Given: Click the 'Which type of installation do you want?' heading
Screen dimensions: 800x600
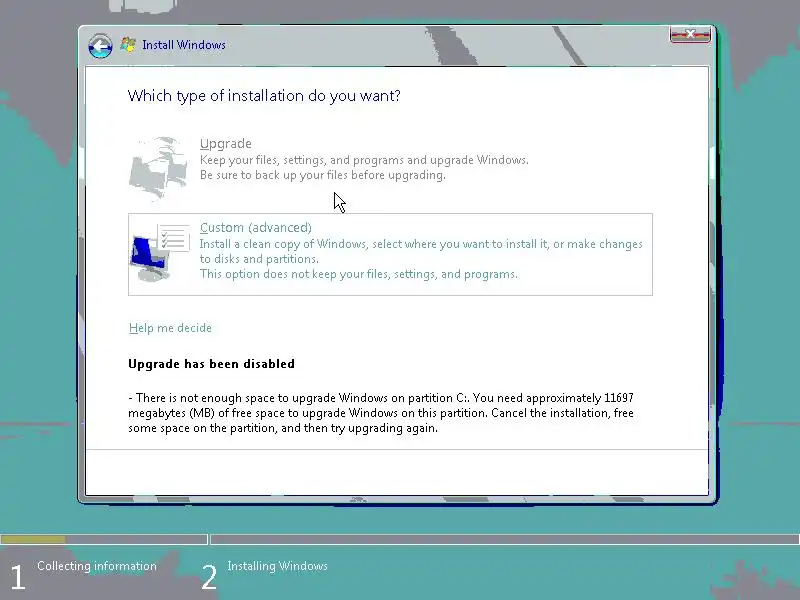Looking at the screenshot, I should (x=264, y=96).
